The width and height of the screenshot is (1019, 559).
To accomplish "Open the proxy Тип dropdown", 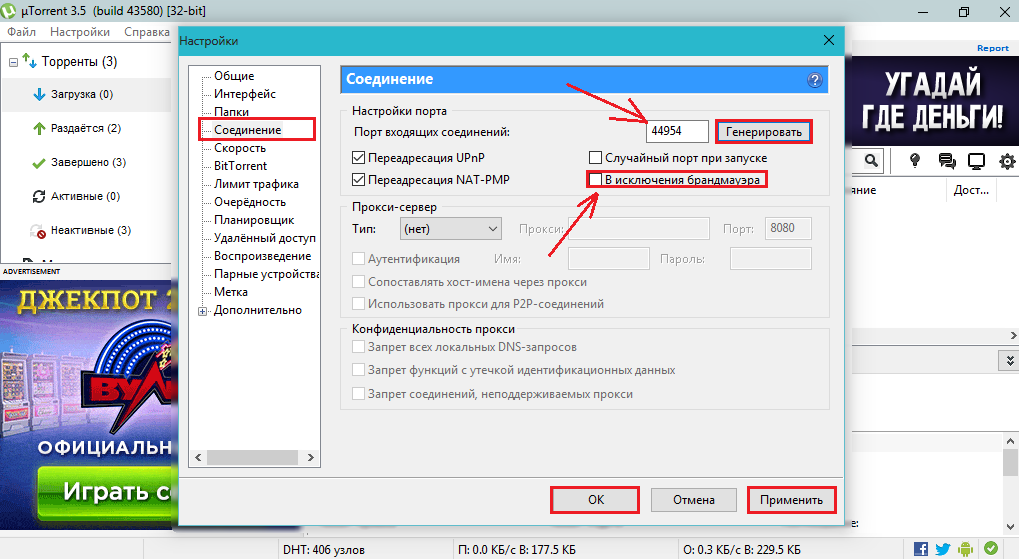I will (449, 230).
